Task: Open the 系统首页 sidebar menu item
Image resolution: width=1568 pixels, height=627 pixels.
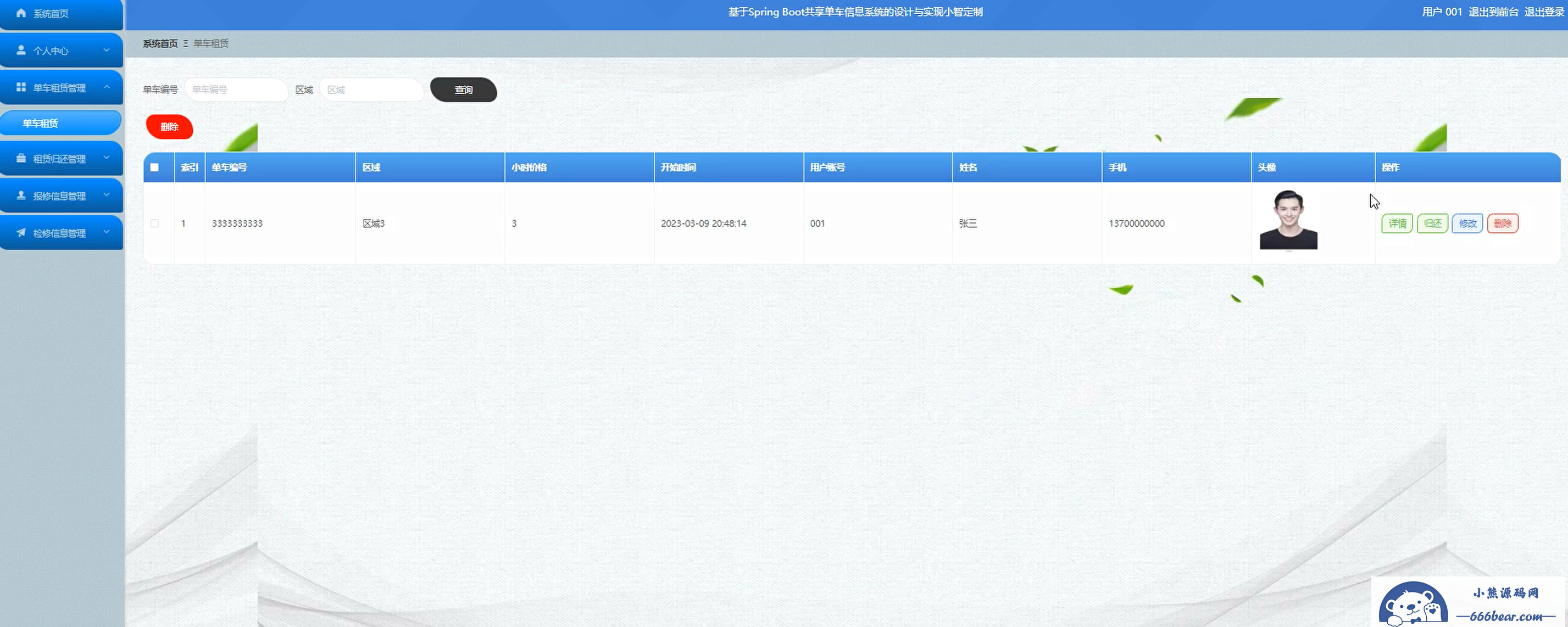Action: [62, 13]
